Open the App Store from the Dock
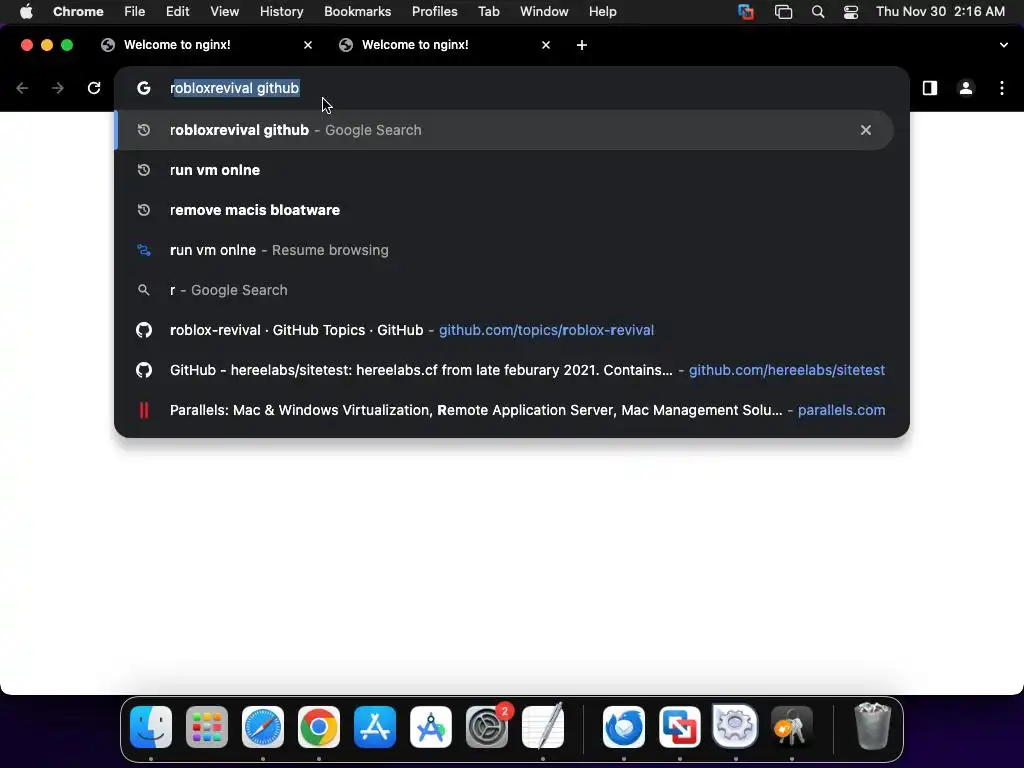 click(375, 727)
